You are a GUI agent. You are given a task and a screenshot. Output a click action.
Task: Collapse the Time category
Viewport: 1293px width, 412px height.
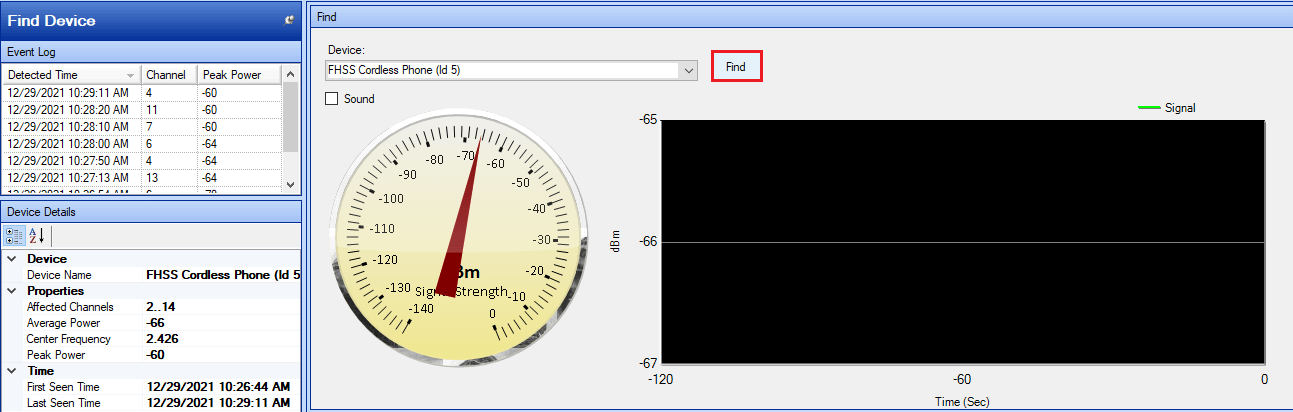(12, 371)
